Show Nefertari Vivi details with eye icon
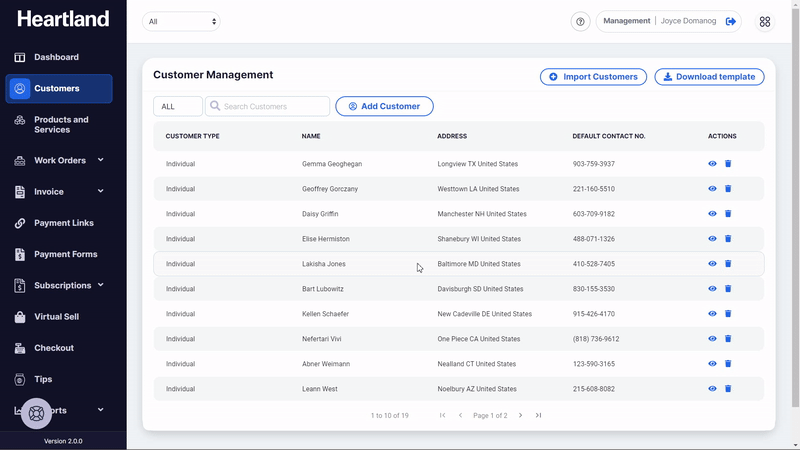Screen dimensions: 800x450 point(712,339)
